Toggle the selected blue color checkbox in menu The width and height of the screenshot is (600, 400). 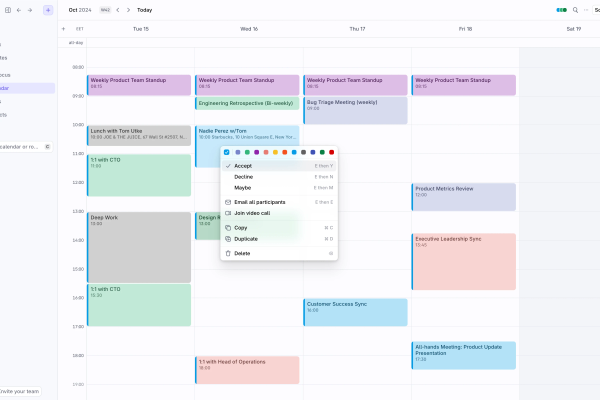227,152
